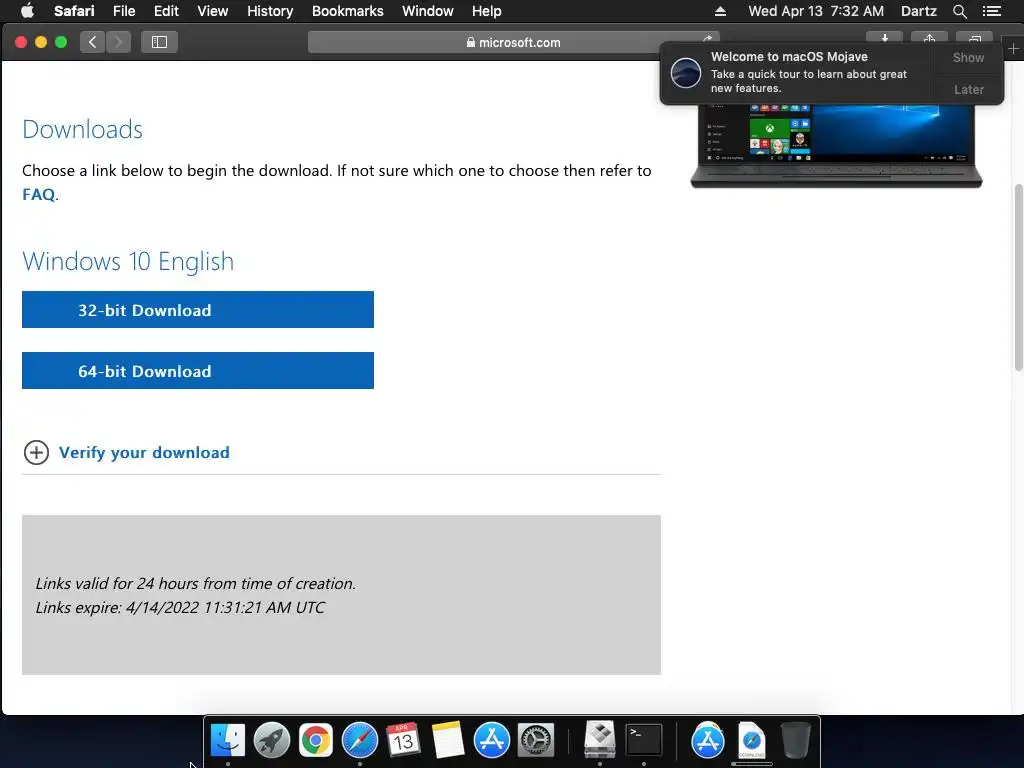The width and height of the screenshot is (1024, 768).
Task: Open Finder from the Dock
Action: click(228, 740)
